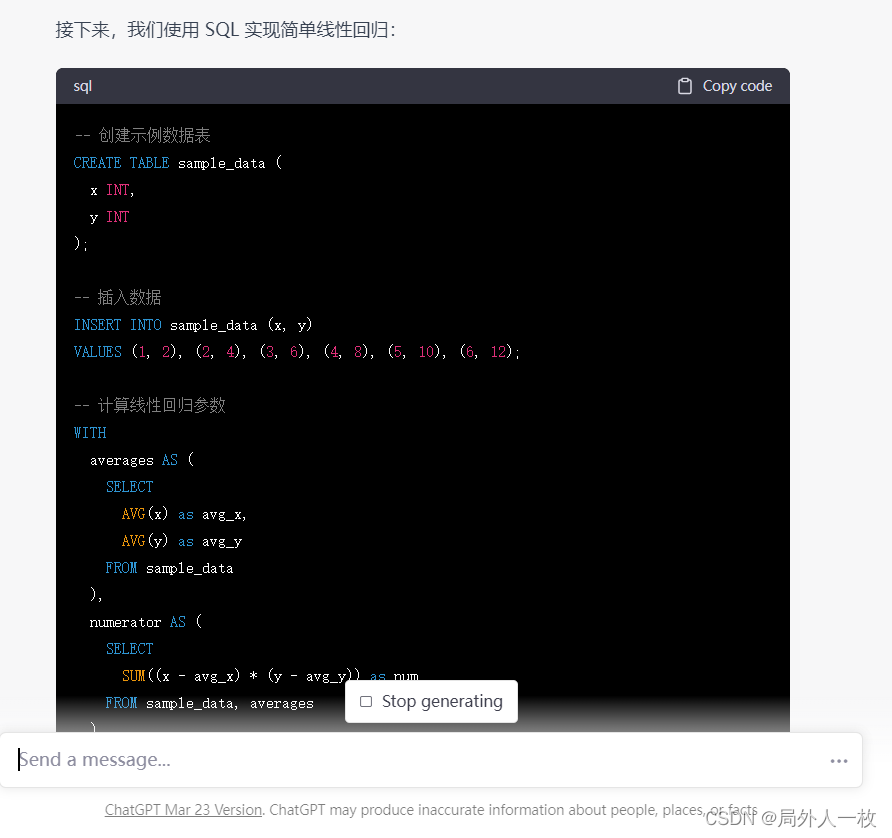Click the numerator AS ( line
Image resolution: width=892 pixels, height=838 pixels.
click(x=146, y=622)
